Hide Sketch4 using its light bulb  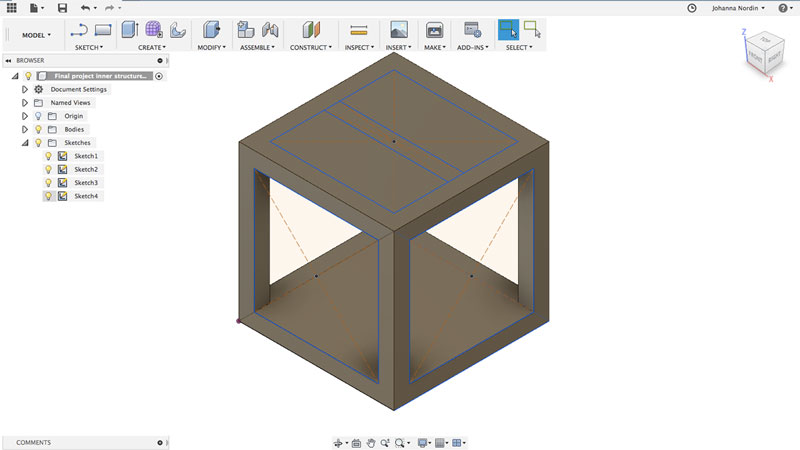coord(48,196)
